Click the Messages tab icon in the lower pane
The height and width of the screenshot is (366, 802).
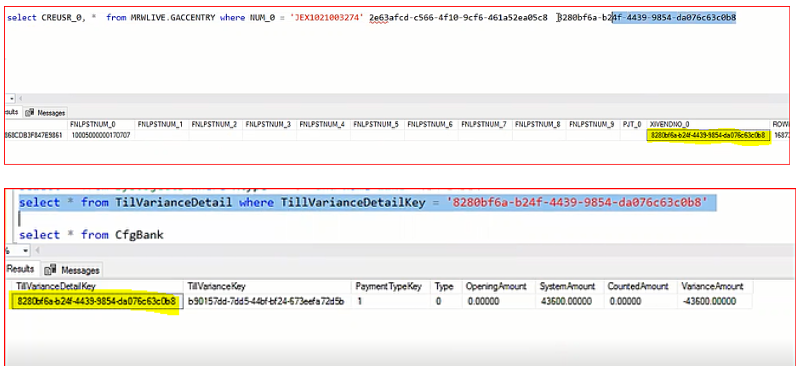point(50,269)
